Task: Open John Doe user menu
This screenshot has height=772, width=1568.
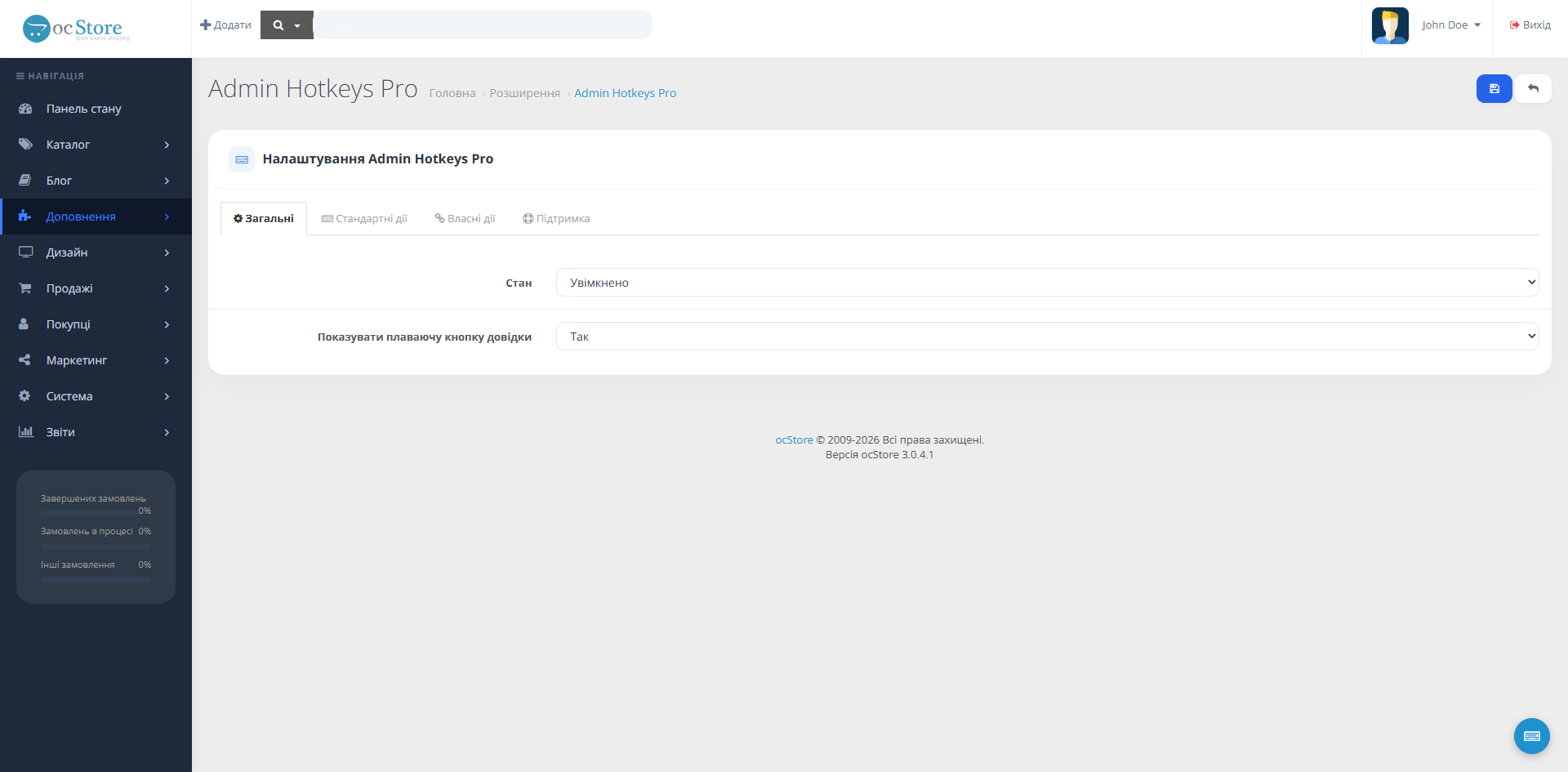Action: [x=1450, y=25]
